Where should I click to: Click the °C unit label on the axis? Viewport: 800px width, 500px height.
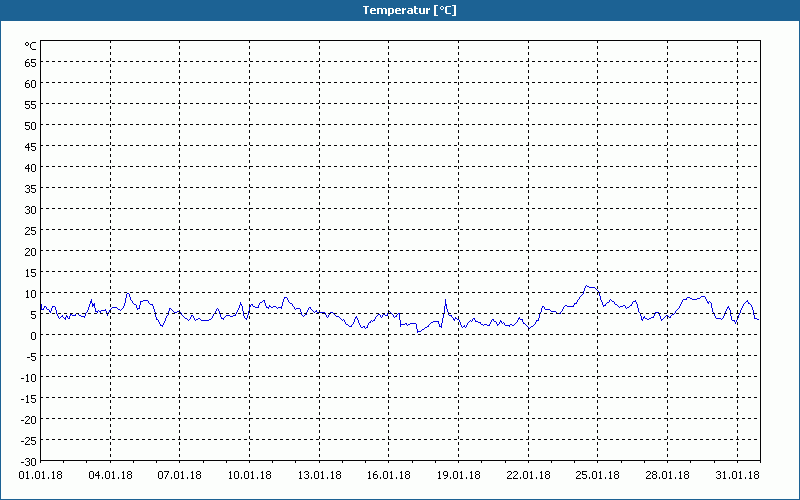click(x=31, y=46)
